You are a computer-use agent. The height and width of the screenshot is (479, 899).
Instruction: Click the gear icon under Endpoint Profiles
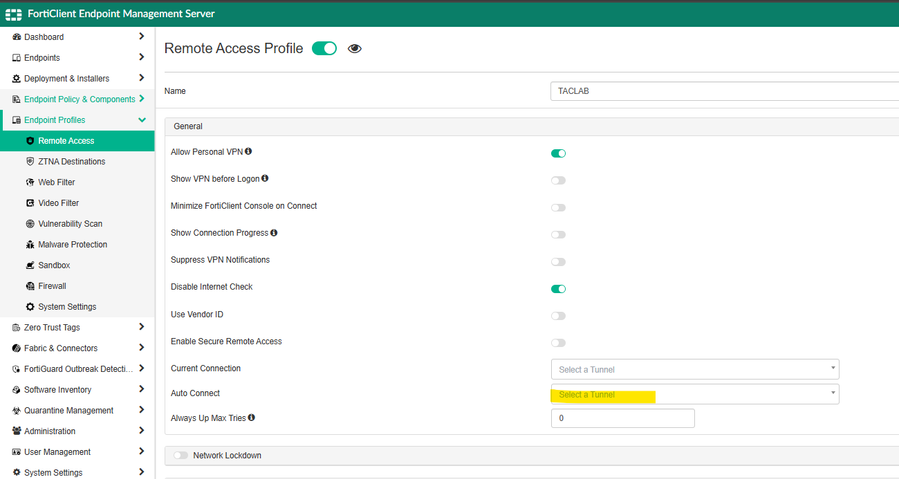(x=30, y=307)
